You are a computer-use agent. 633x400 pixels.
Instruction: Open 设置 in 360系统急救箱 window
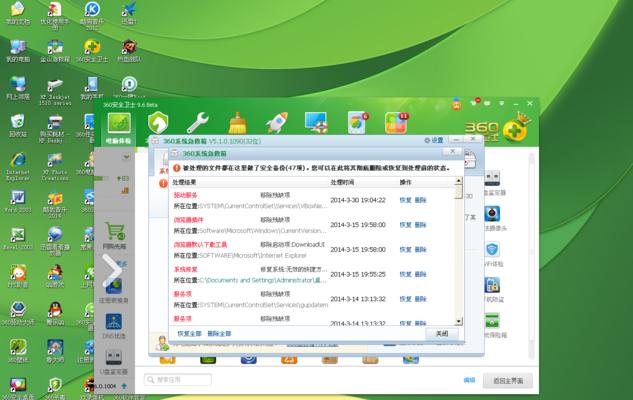point(434,140)
